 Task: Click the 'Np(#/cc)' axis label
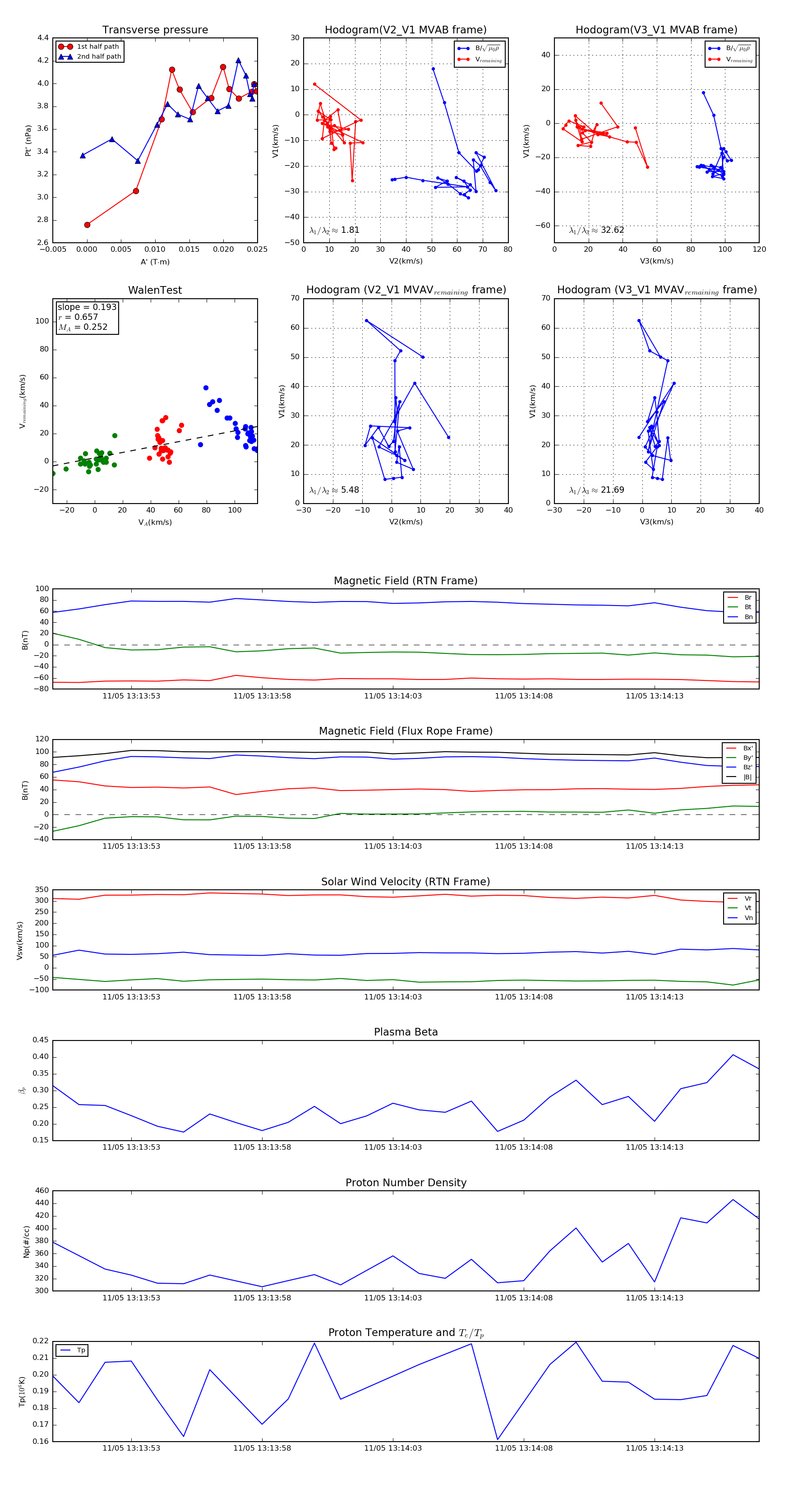pyautogui.click(x=26, y=1242)
